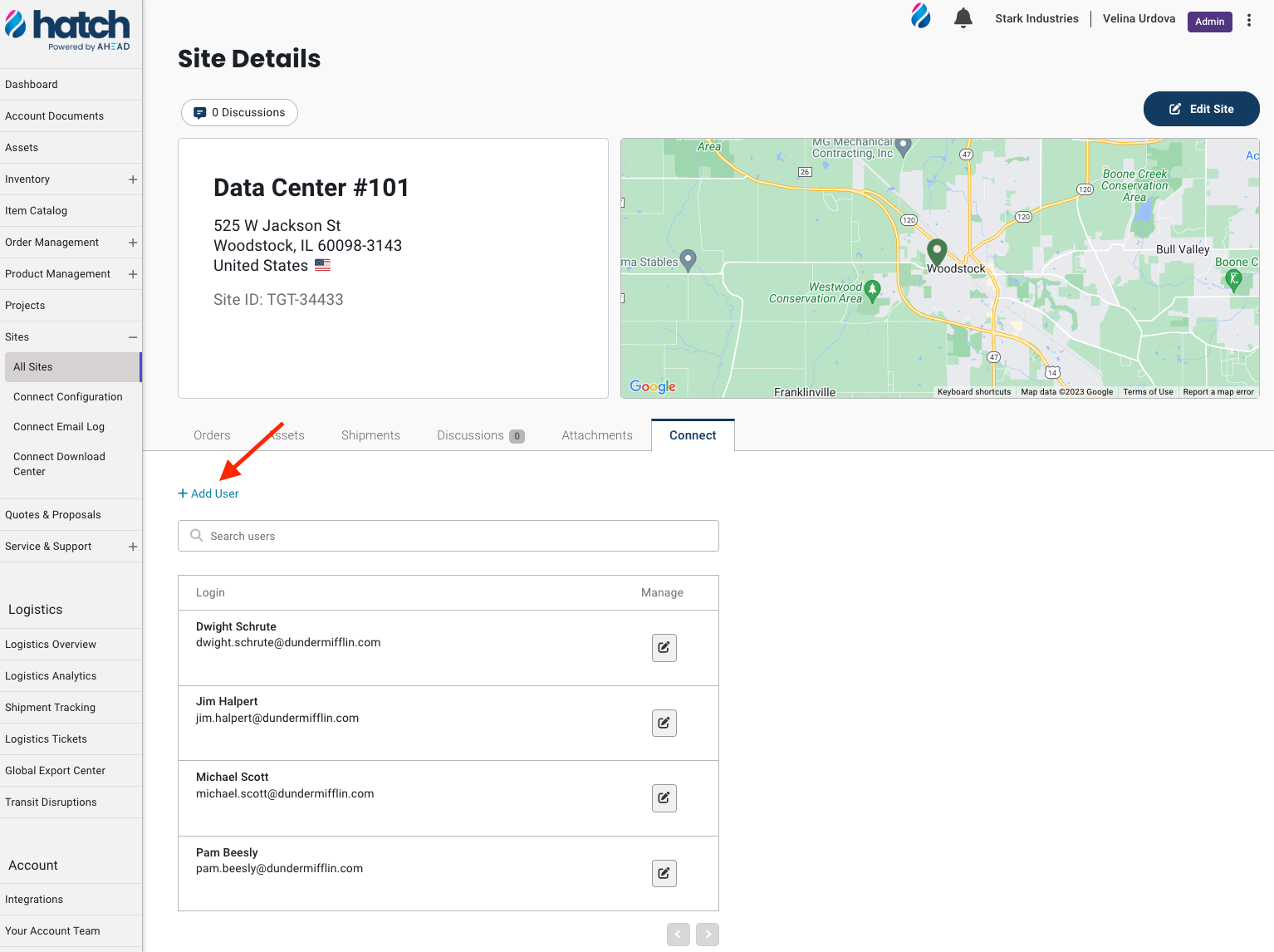Open Terms of Use map link

(1148, 392)
